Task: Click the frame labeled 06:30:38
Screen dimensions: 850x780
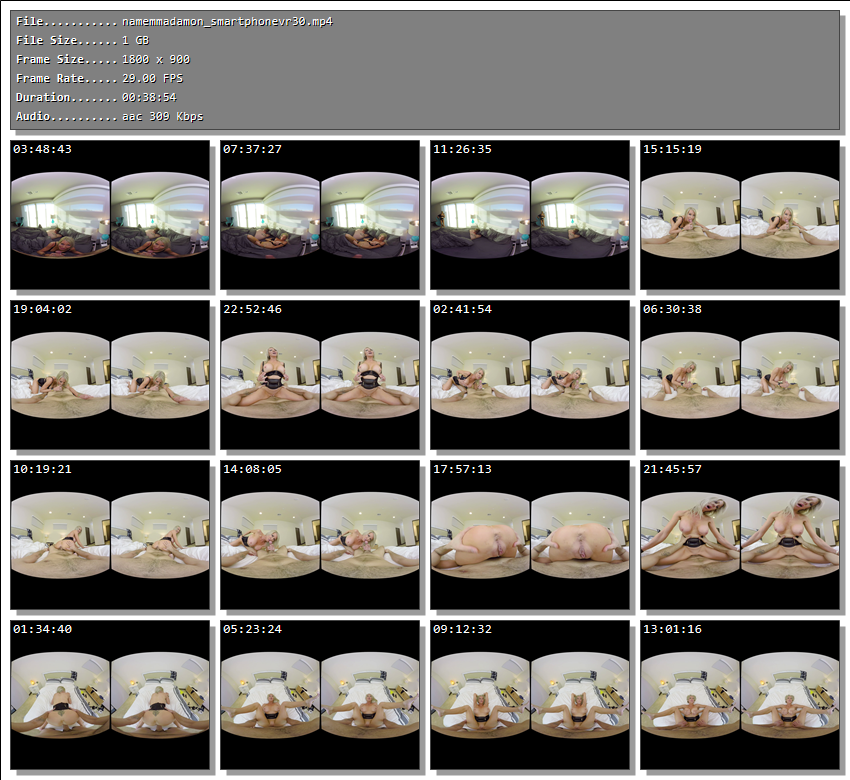Action: (x=740, y=375)
